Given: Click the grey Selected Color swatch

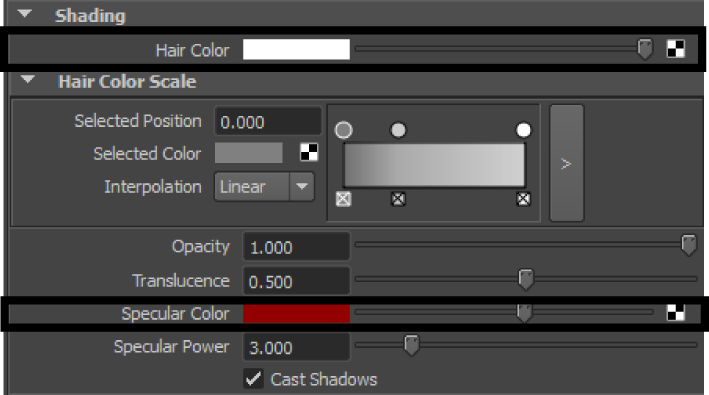Looking at the screenshot, I should [x=249, y=153].
